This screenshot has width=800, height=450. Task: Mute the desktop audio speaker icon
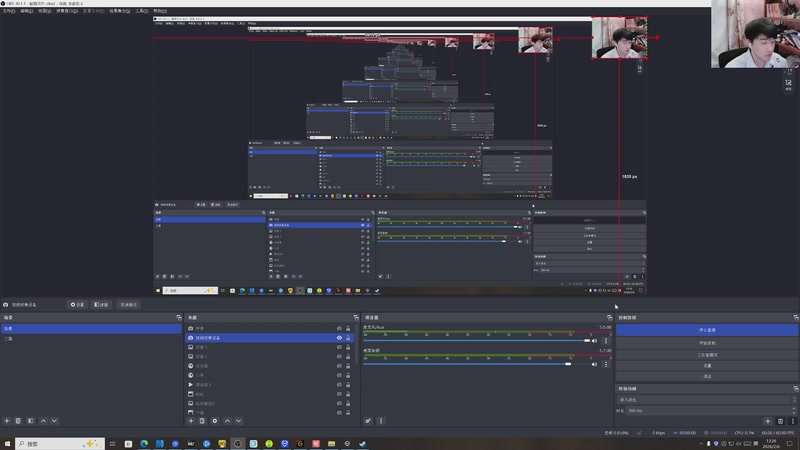point(594,364)
